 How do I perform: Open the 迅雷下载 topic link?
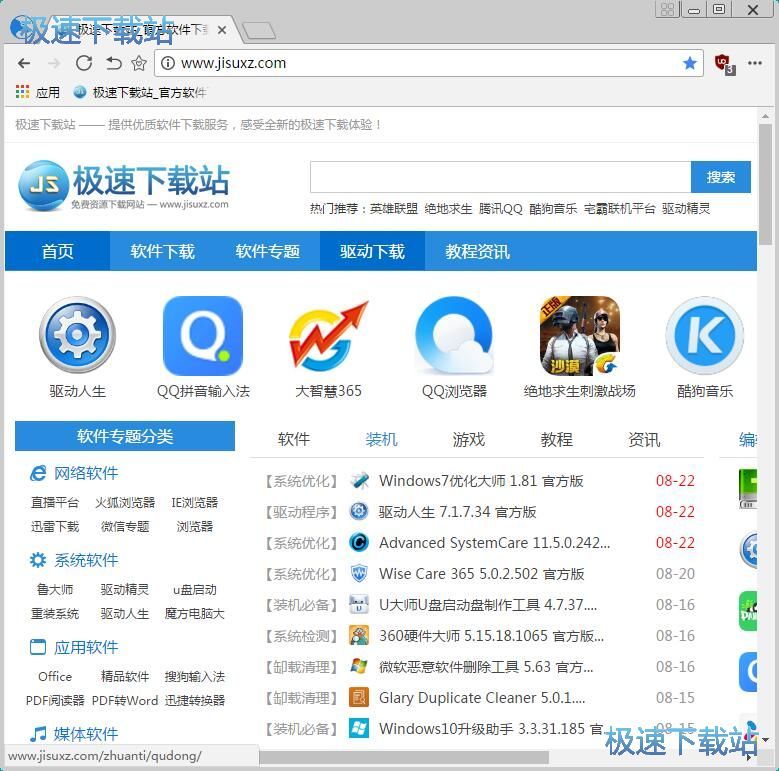55,526
